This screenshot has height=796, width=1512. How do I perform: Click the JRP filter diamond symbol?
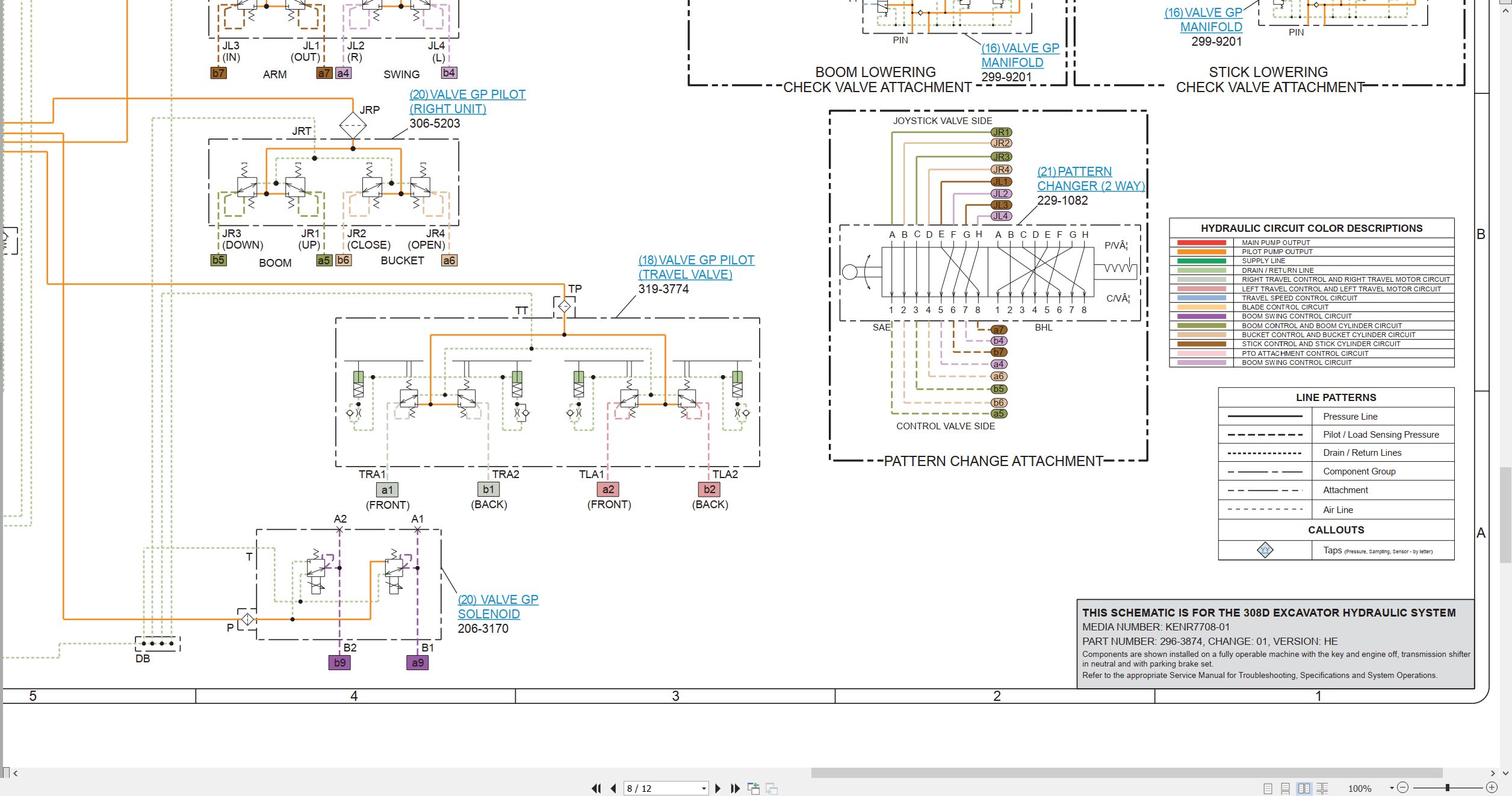(353, 125)
